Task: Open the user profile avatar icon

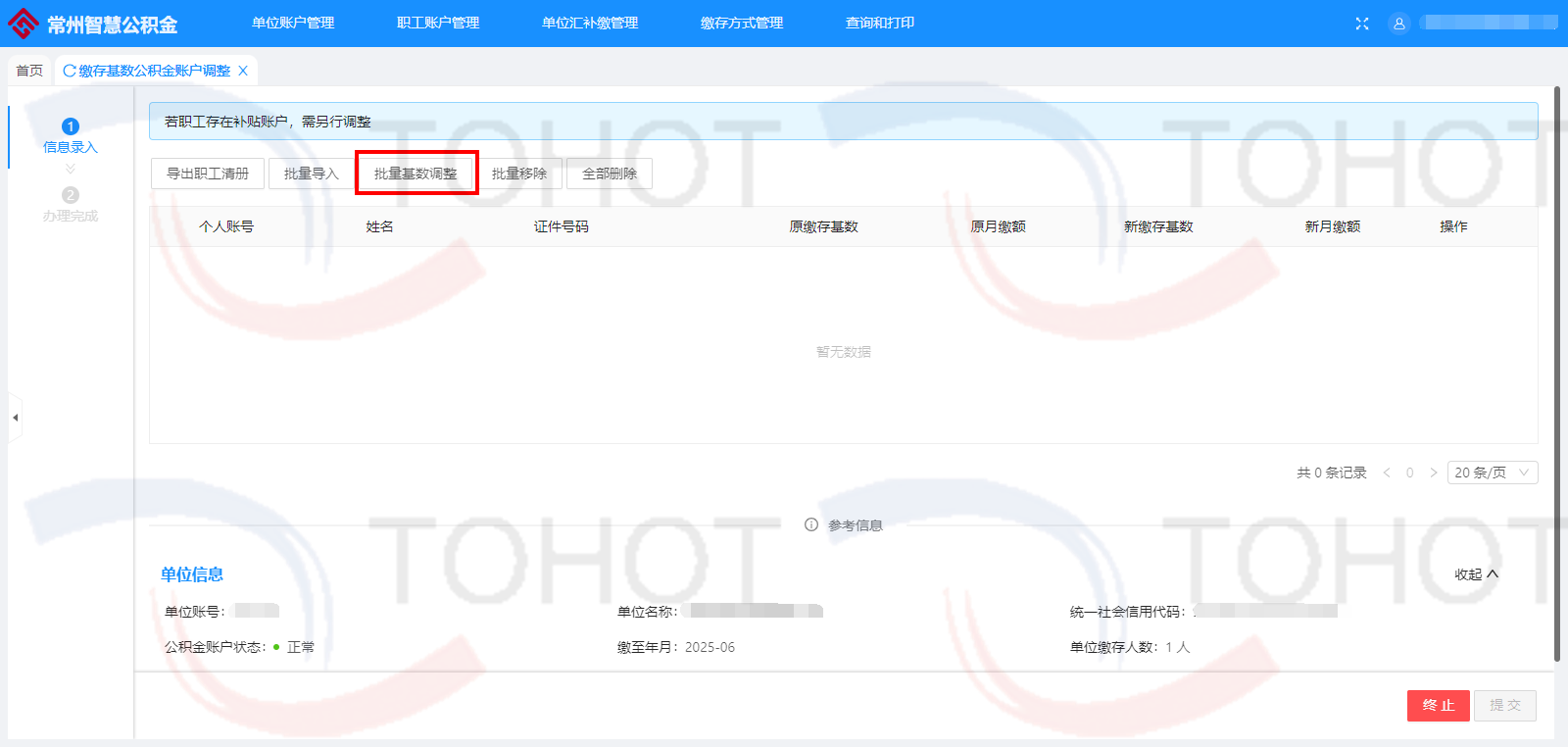Action: [x=1399, y=24]
